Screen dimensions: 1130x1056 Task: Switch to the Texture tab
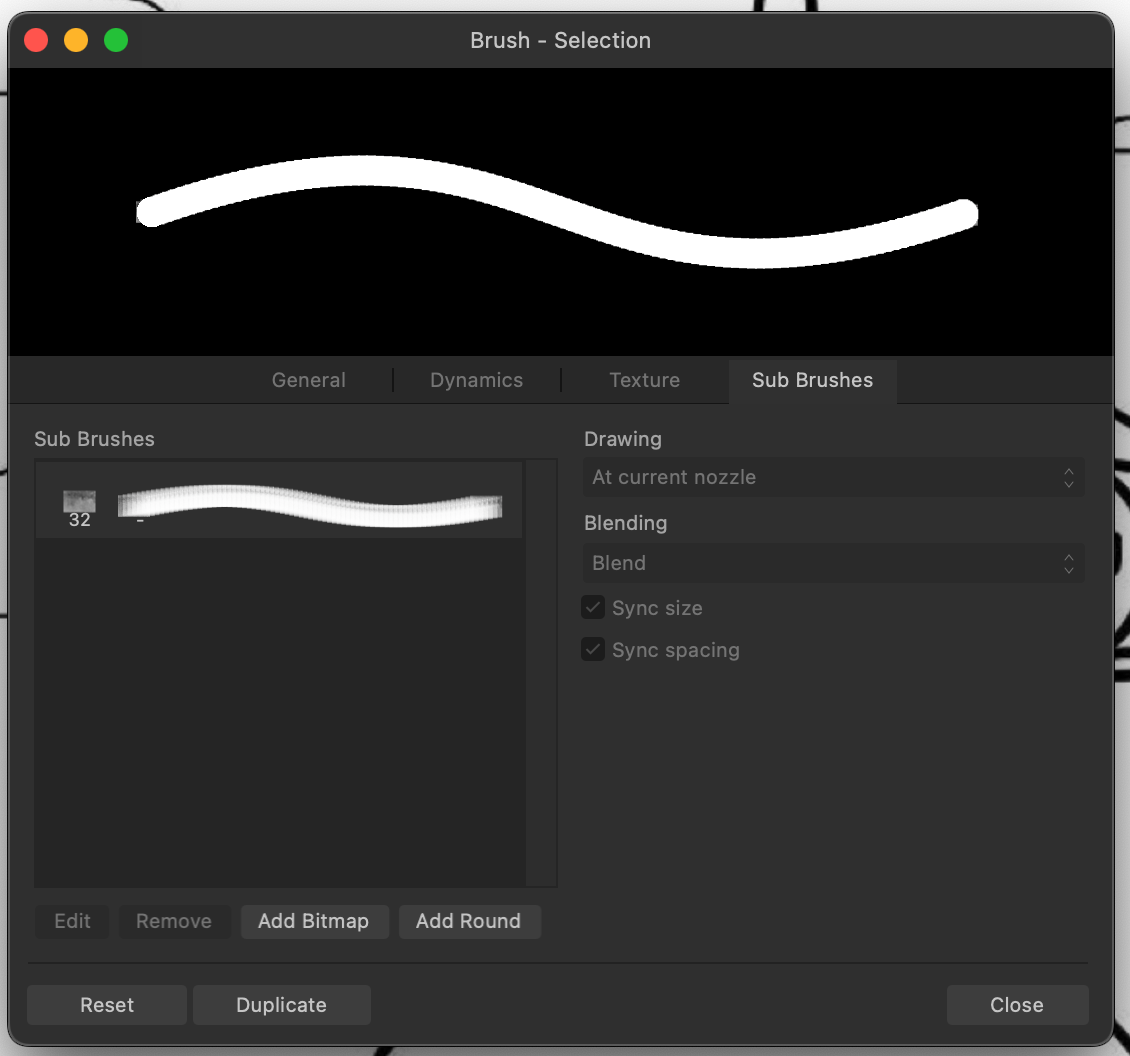point(644,380)
